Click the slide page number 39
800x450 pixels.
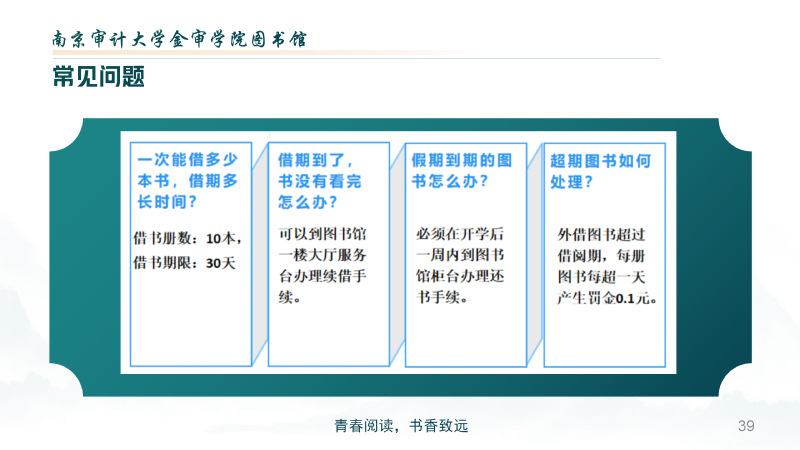tap(745, 426)
